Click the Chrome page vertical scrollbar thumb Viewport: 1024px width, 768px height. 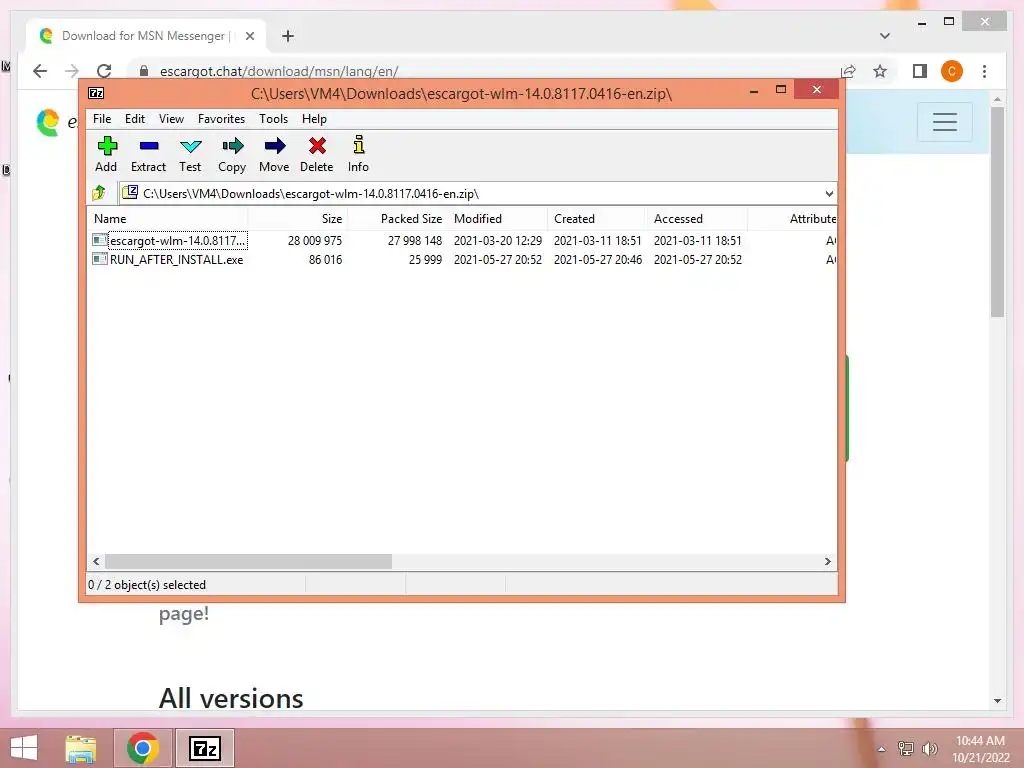tap(997, 212)
